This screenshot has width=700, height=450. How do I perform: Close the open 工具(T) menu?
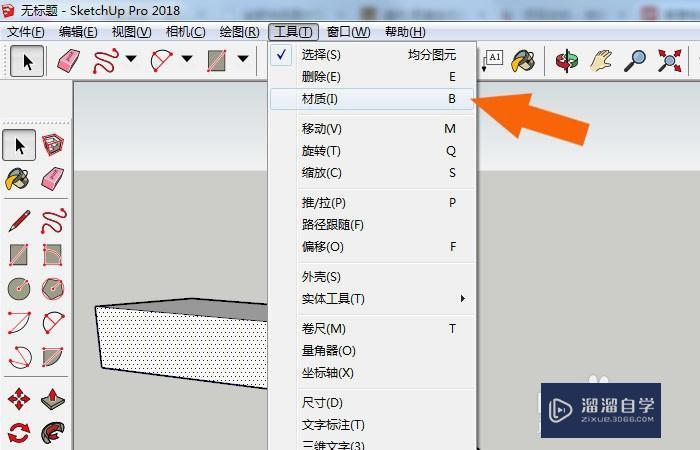pyautogui.click(x=293, y=32)
